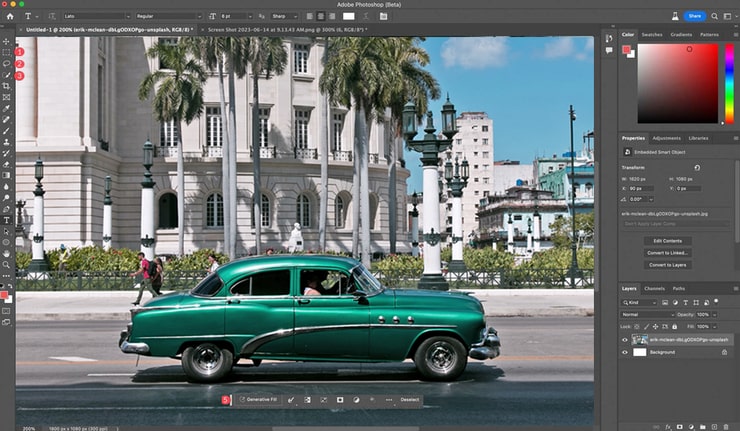Viewport: 740px width, 431px height.
Task: Open the Normal blend mode dropdown
Action: click(x=646, y=314)
